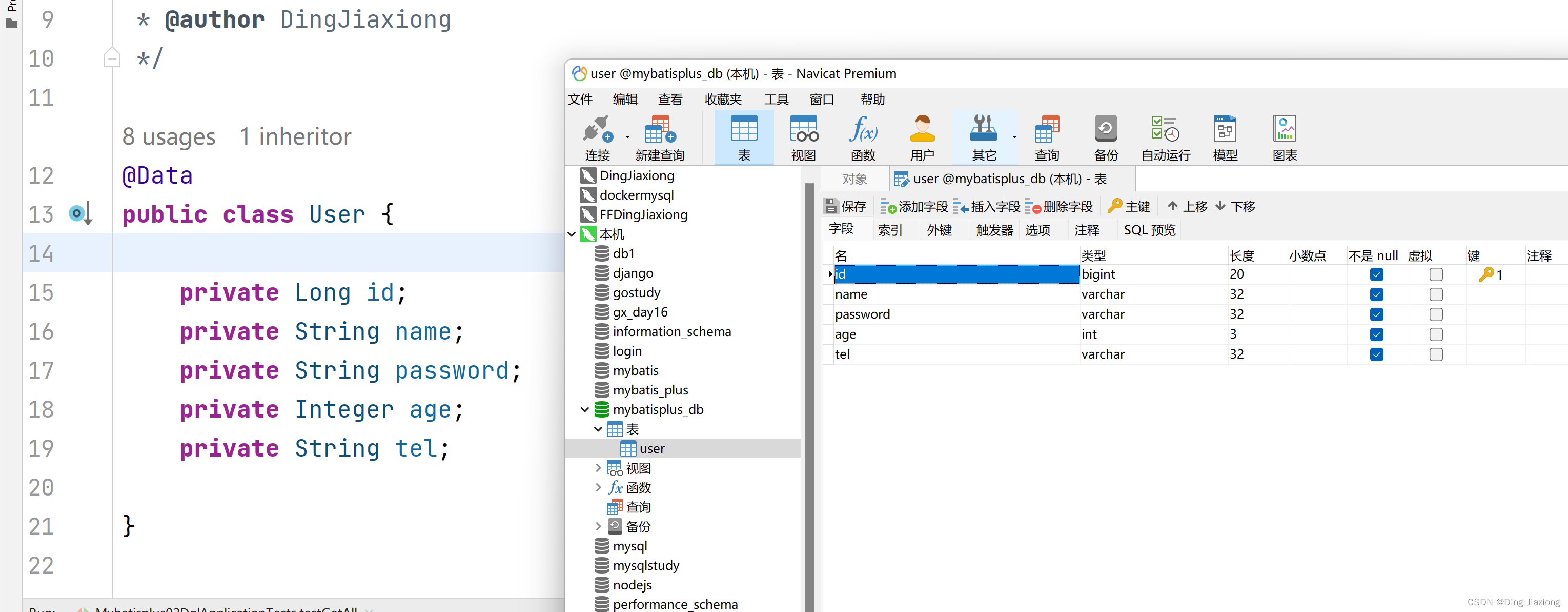Collapse the 表 tables node
This screenshot has width=1568, height=612.
(x=598, y=429)
